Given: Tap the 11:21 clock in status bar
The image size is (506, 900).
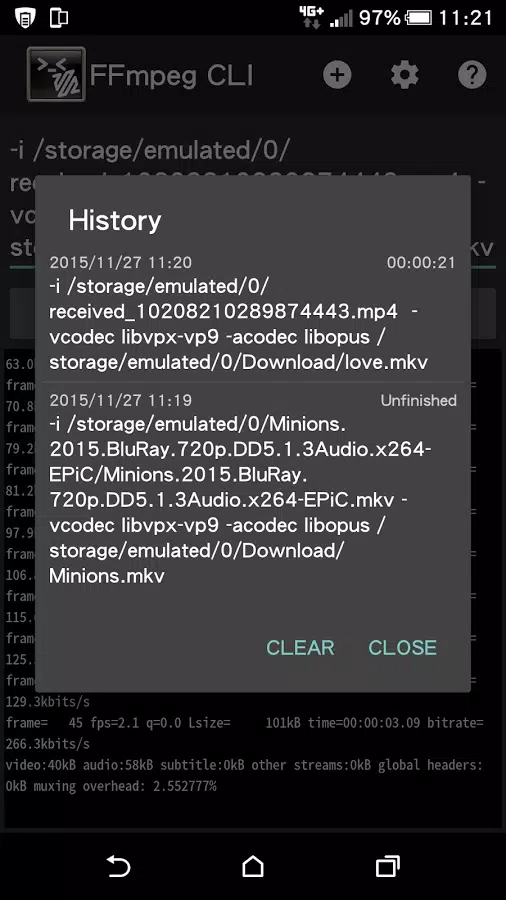Looking at the screenshot, I should click(x=465, y=18).
